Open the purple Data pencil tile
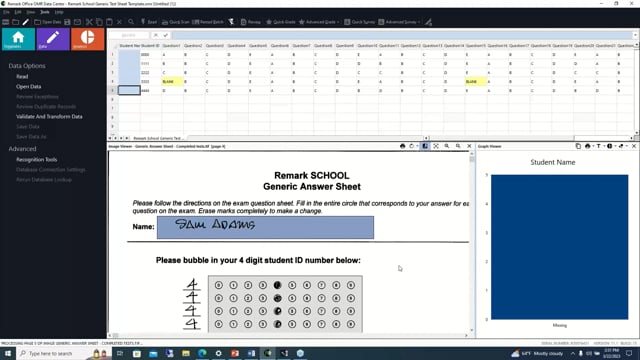 coord(53,39)
